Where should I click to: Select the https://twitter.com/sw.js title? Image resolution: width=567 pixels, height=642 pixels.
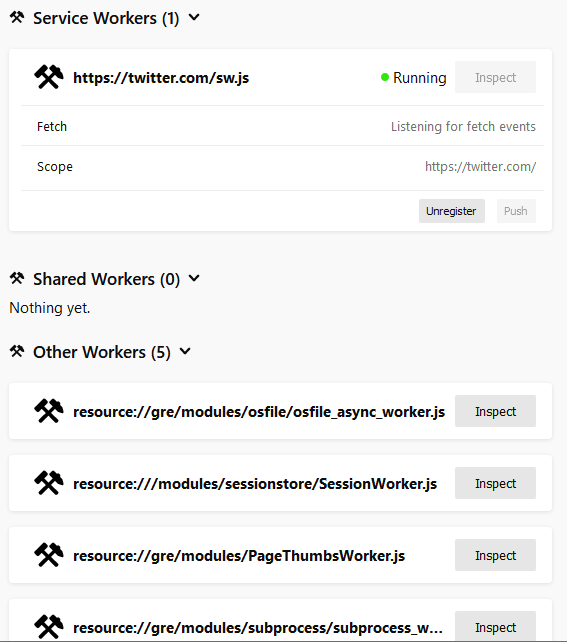161,78
